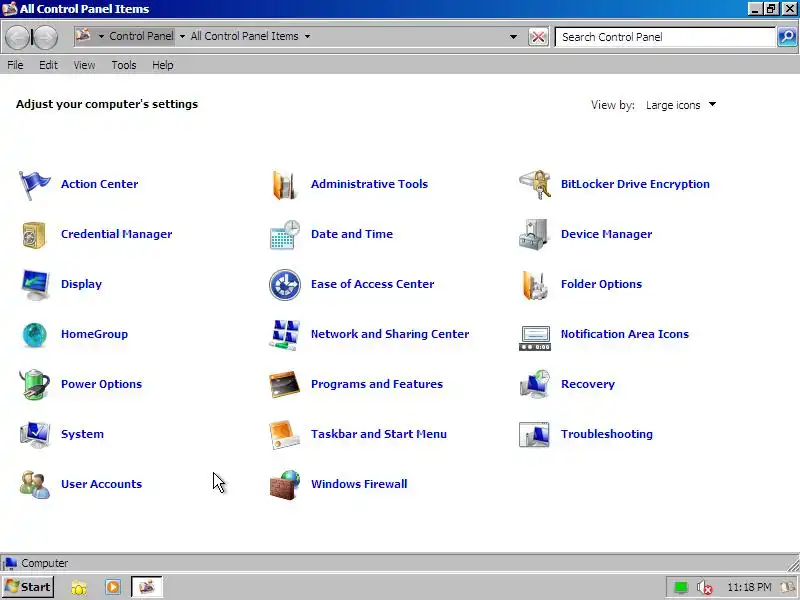Click the Notification Area Icons icon
This screenshot has height=600, width=800.
(535, 338)
